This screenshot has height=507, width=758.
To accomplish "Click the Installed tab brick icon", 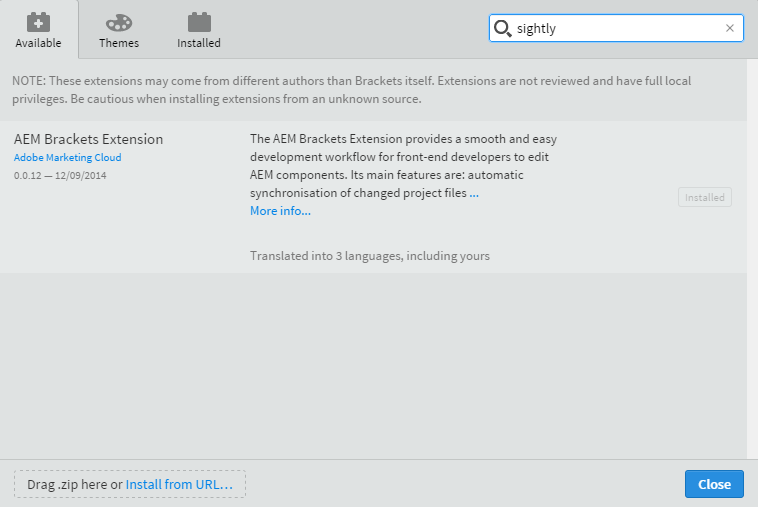I will pyautogui.click(x=199, y=22).
